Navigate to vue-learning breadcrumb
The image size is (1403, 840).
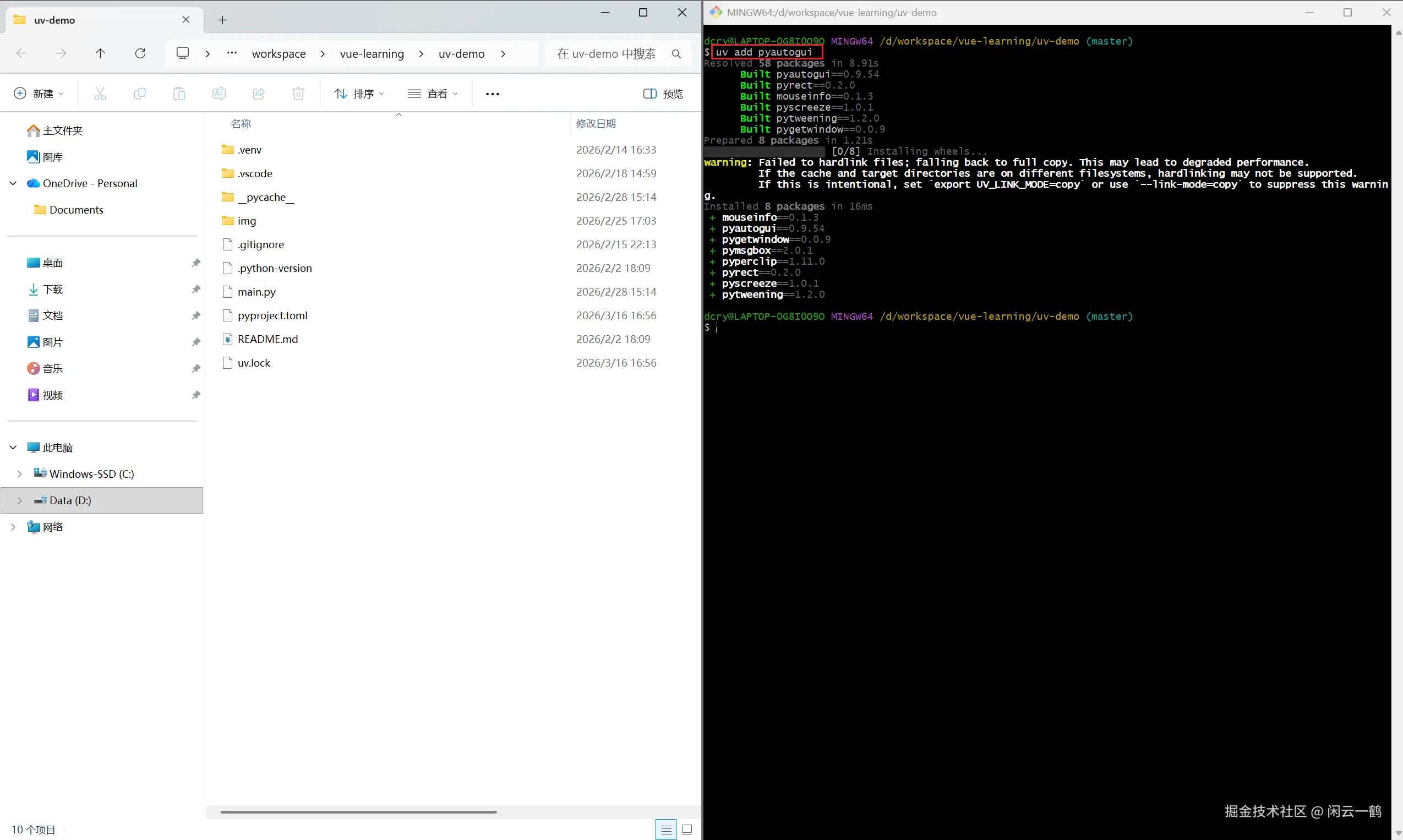pyautogui.click(x=372, y=54)
